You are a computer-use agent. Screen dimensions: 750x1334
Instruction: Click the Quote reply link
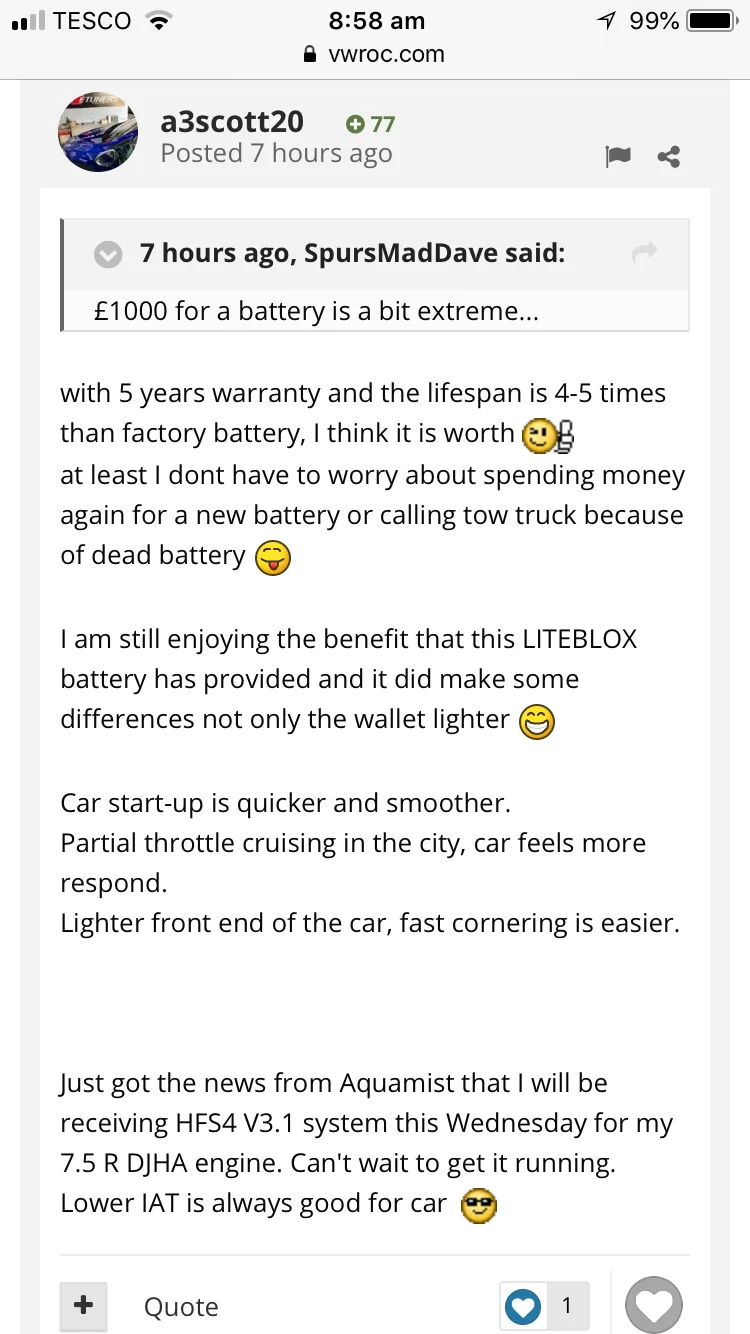coord(181,1307)
